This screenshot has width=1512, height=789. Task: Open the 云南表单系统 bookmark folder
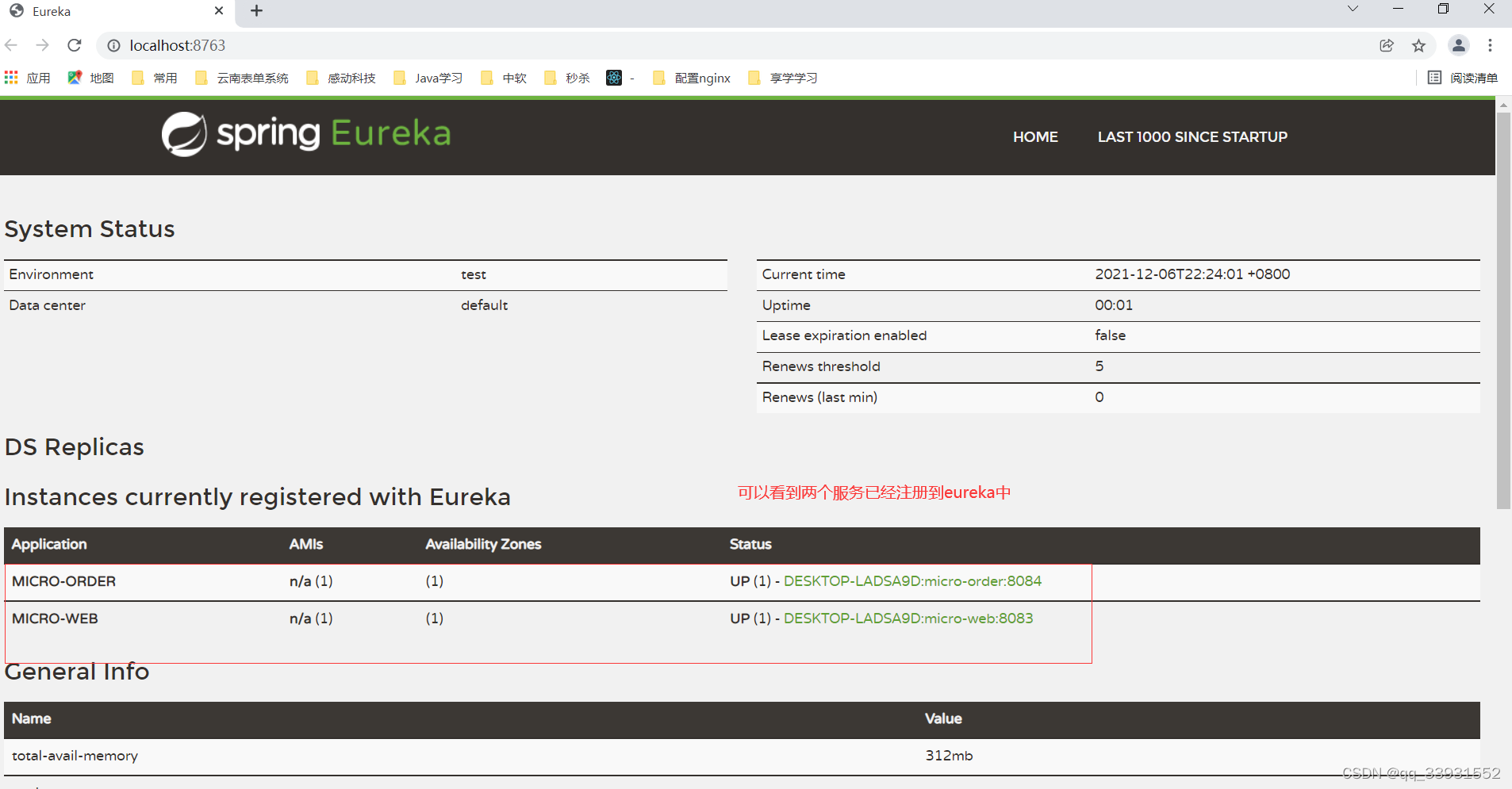point(242,78)
